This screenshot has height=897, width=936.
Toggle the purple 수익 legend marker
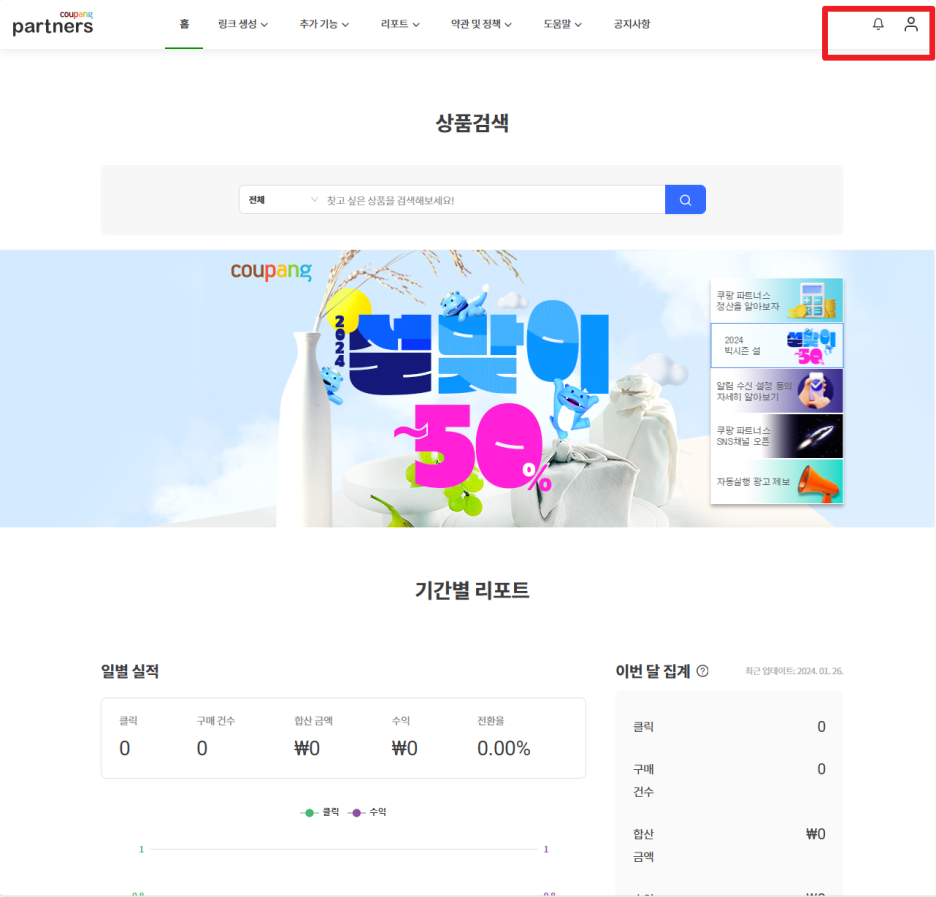[x=356, y=812]
